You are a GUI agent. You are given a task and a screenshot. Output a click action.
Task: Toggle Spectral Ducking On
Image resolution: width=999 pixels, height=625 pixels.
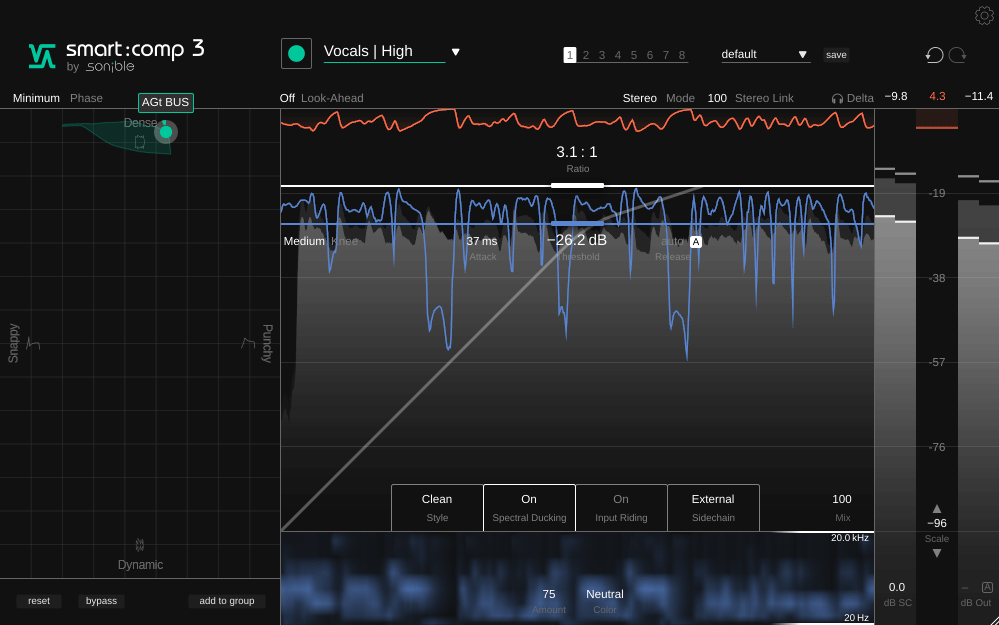529,507
